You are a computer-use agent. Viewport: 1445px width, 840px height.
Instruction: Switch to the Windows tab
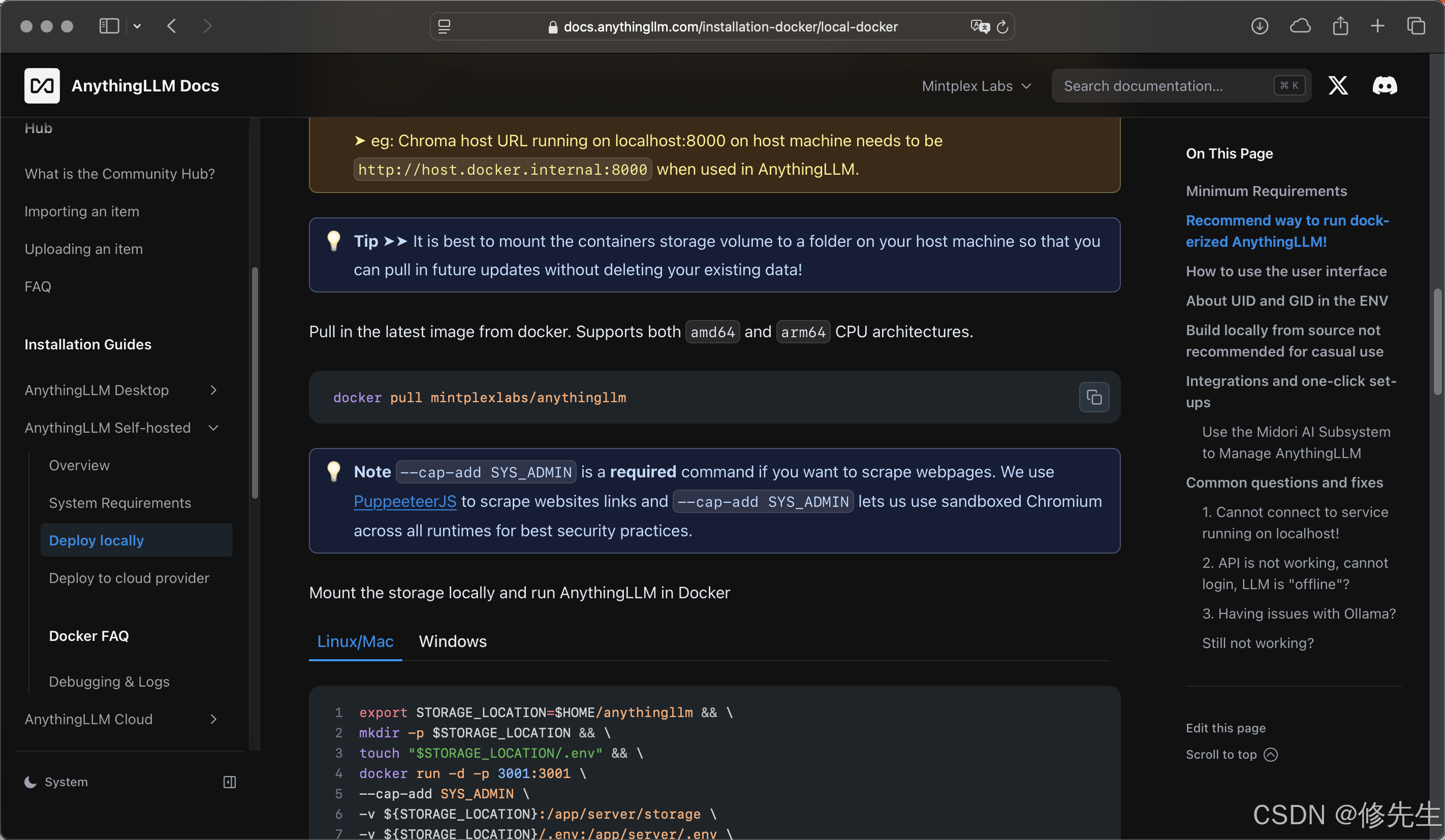(452, 641)
